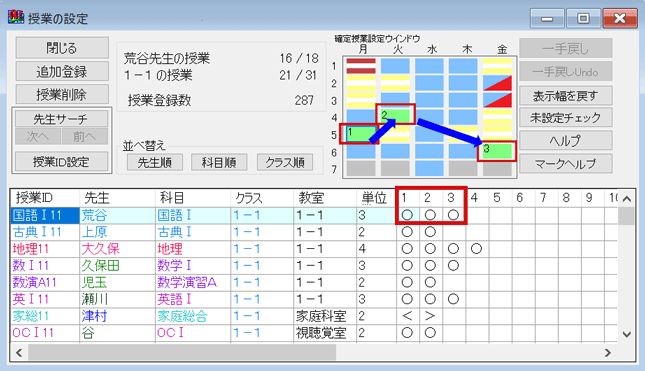This screenshot has width=645, height=371.
Task: Select the 授業ID column header
Action: (x=44, y=198)
